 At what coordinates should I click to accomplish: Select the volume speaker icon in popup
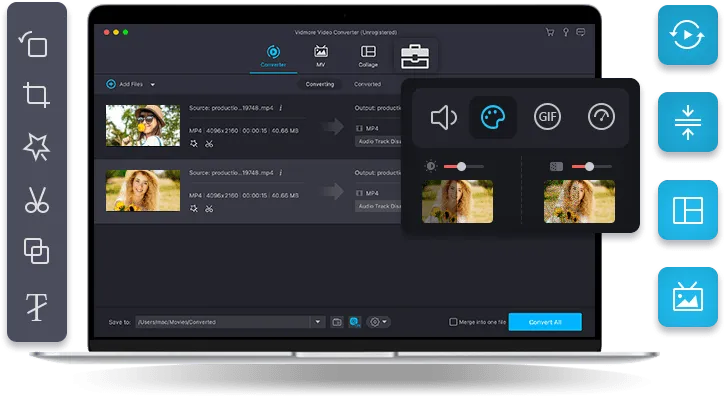[x=444, y=117]
